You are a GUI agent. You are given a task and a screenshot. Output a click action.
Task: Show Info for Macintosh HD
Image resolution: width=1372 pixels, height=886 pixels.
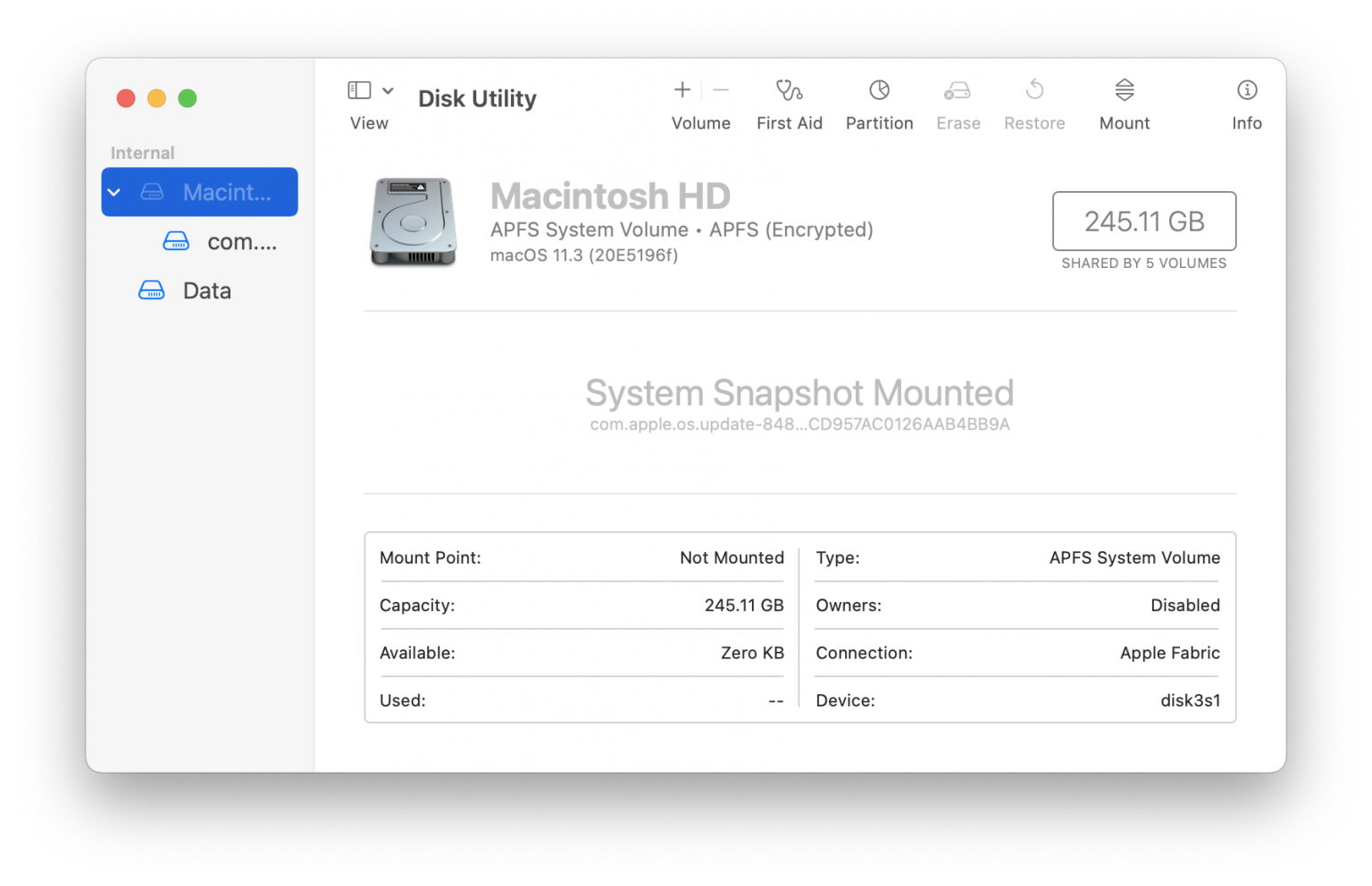tap(1246, 103)
